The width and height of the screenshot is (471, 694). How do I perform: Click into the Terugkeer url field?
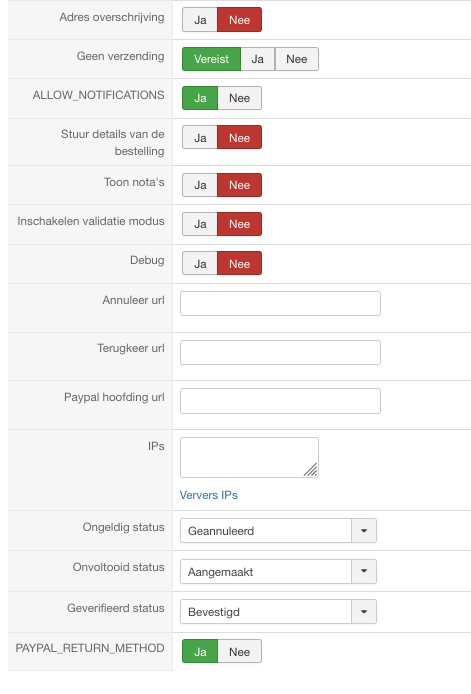(280, 352)
